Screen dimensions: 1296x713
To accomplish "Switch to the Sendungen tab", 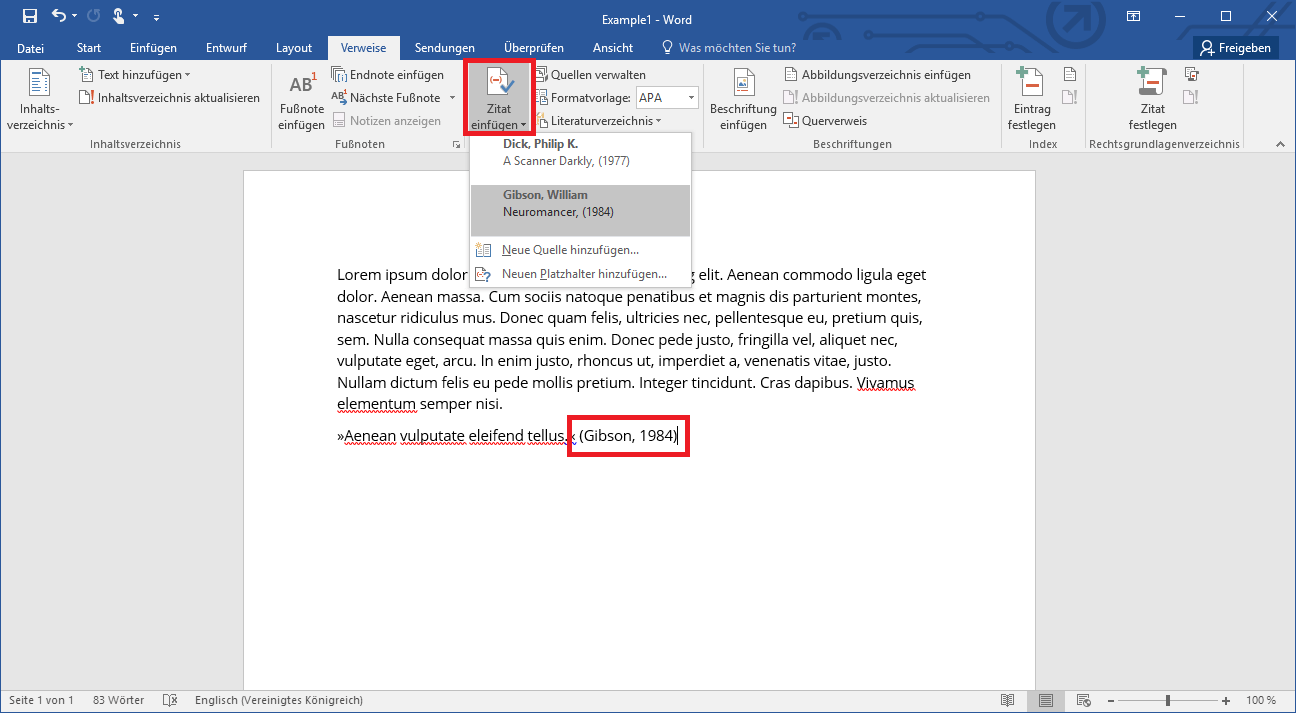I will [445, 48].
